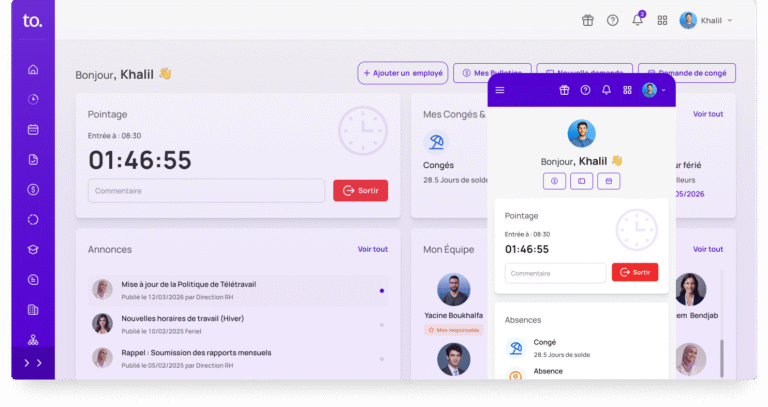Click Demande de congé button

[687, 73]
